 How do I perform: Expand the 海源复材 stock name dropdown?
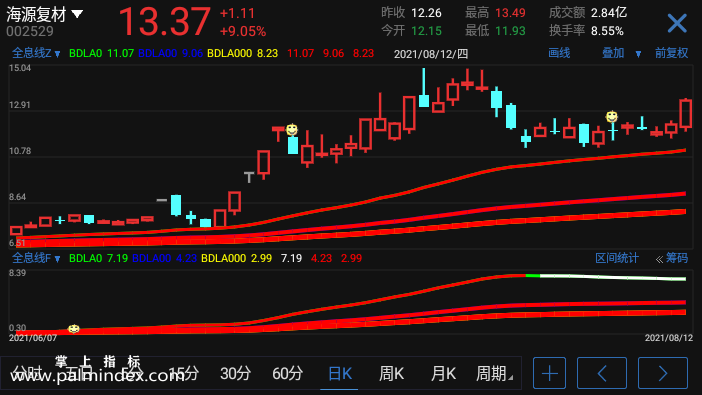pyautogui.click(x=77, y=14)
